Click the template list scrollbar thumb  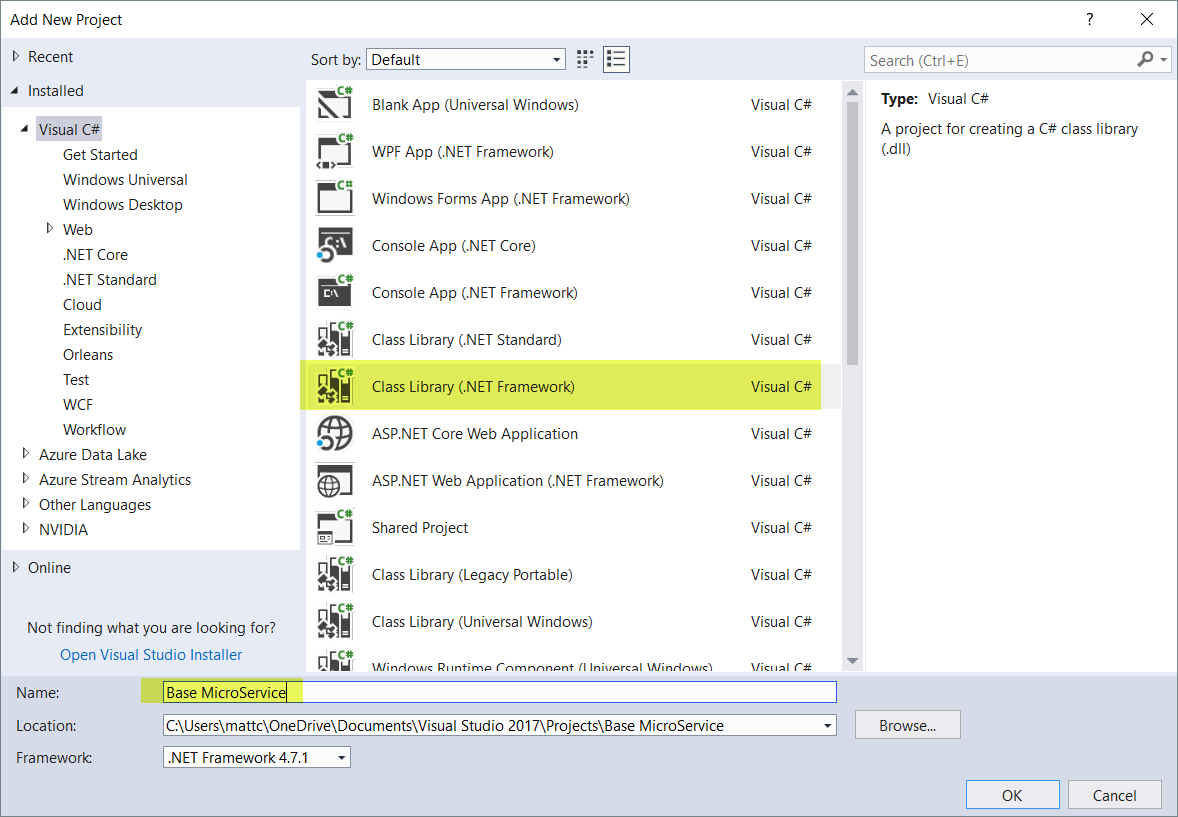pos(852,233)
